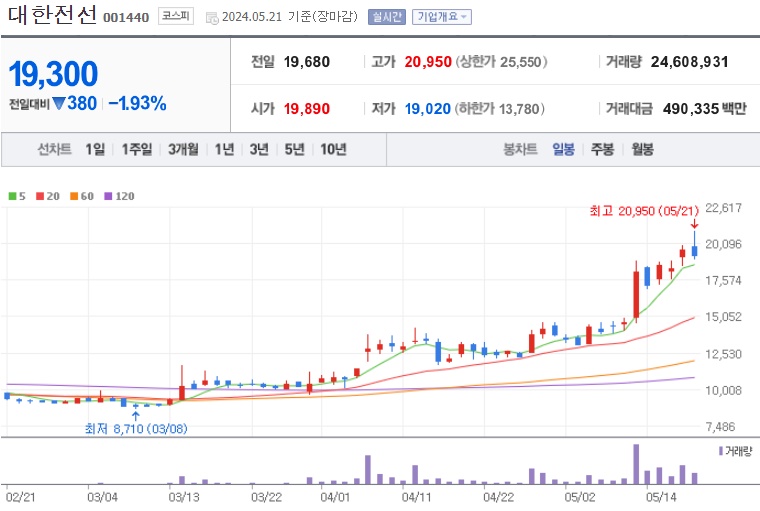760x511 pixels.
Task: Click the 전일 value 19,680
Action: (307, 62)
